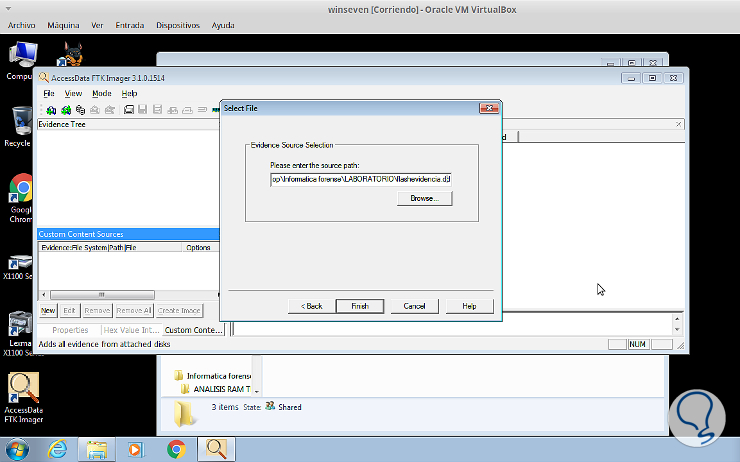
Task: Click the Export Logical Image toolbar icon
Action: (x=158, y=110)
